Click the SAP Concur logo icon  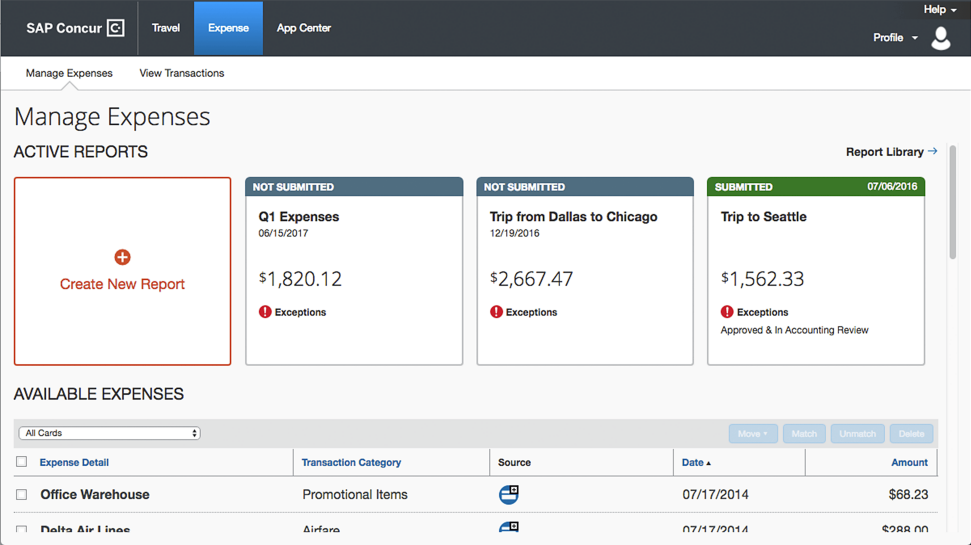point(116,28)
